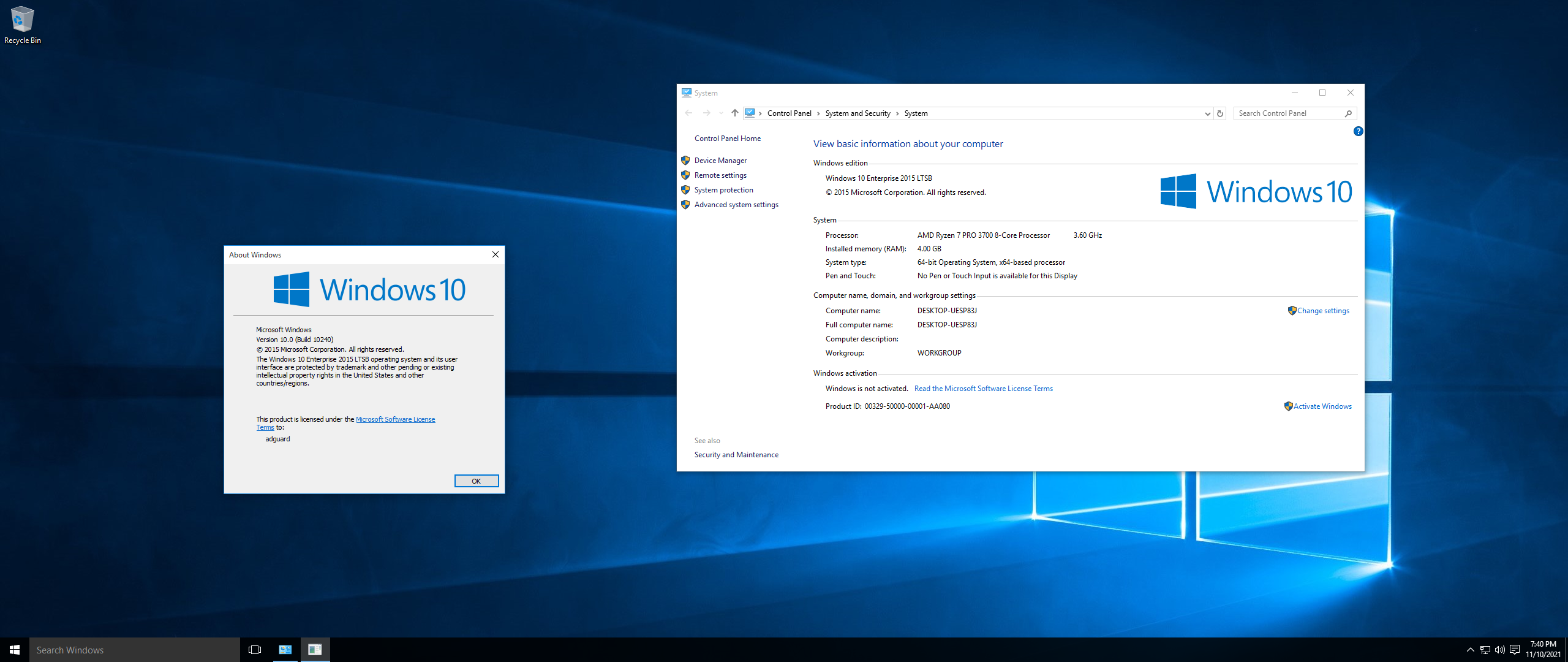
Task: Close the About Windows dialog
Action: 495,254
